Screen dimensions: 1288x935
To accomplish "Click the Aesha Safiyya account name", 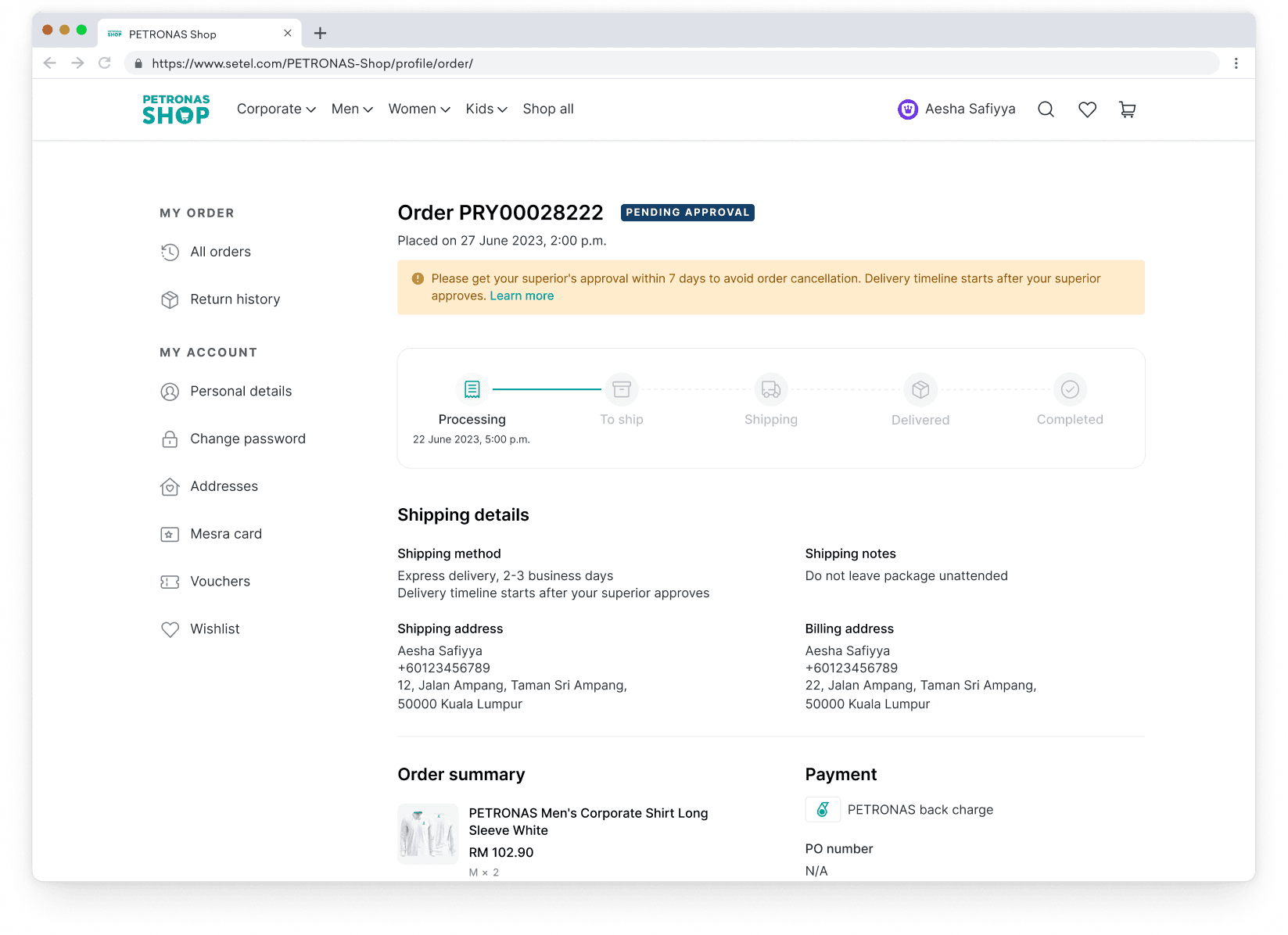I will pyautogui.click(x=970, y=109).
